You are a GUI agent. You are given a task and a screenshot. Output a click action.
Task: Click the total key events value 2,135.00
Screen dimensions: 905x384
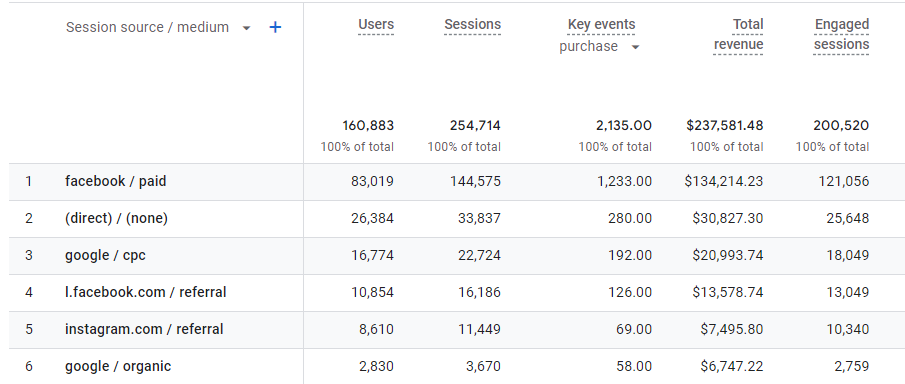pyautogui.click(x=624, y=125)
